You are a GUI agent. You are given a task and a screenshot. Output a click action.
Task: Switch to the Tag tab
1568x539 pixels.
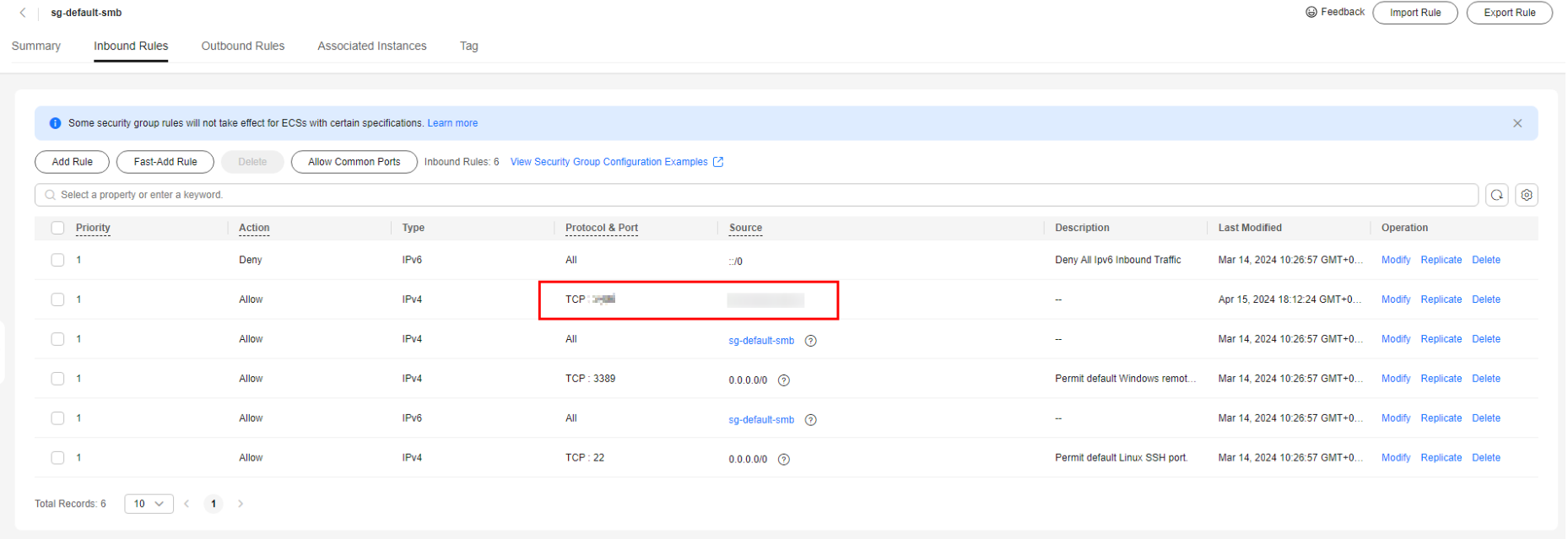469,46
